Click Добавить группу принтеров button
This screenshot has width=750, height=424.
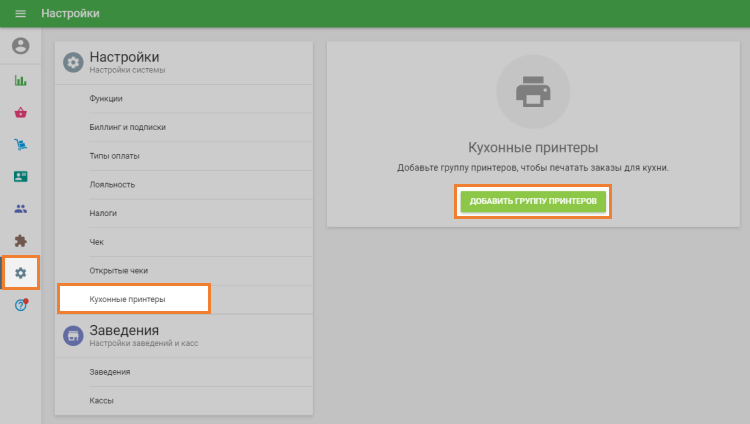pyautogui.click(x=533, y=201)
